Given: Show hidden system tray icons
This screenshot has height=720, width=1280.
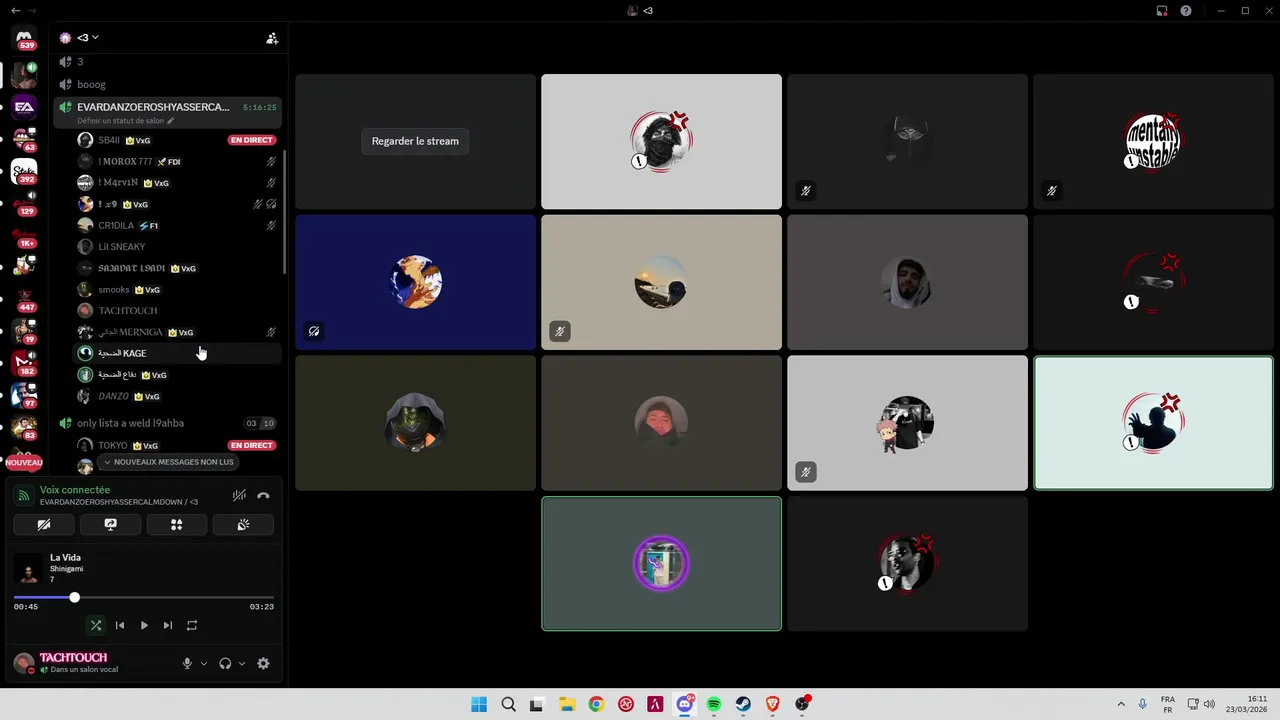Looking at the screenshot, I should [x=1121, y=704].
